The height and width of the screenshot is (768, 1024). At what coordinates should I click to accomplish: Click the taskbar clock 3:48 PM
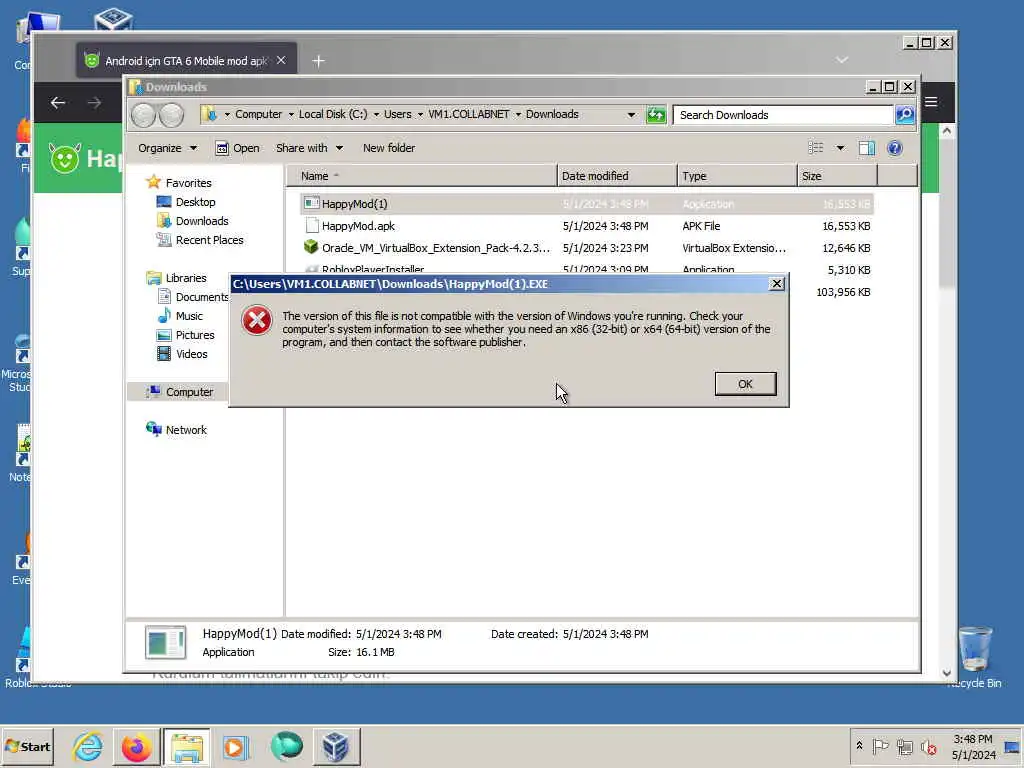[x=972, y=739]
